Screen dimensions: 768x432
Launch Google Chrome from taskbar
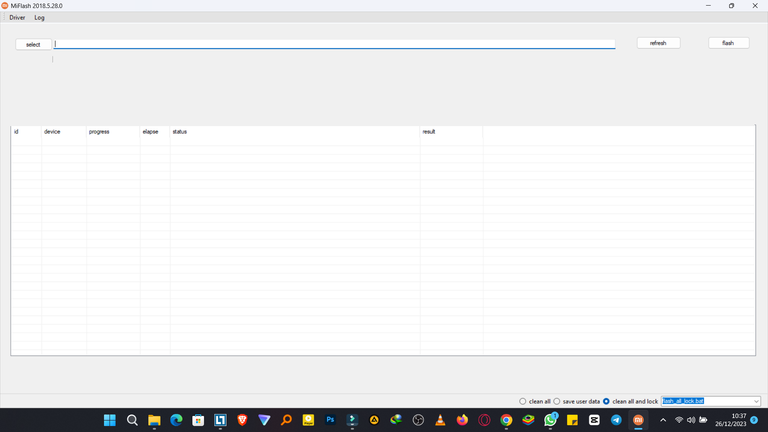point(506,420)
